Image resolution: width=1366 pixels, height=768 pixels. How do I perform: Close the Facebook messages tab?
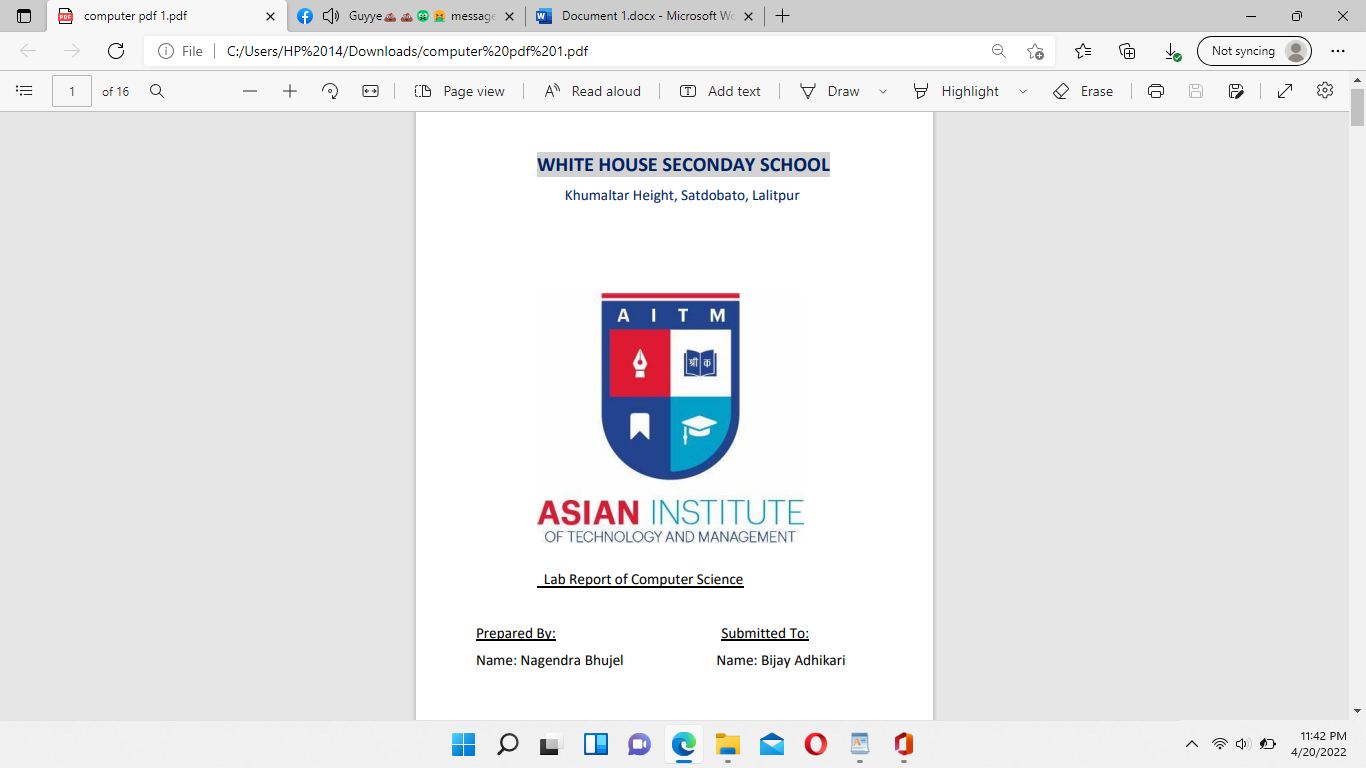click(x=509, y=16)
